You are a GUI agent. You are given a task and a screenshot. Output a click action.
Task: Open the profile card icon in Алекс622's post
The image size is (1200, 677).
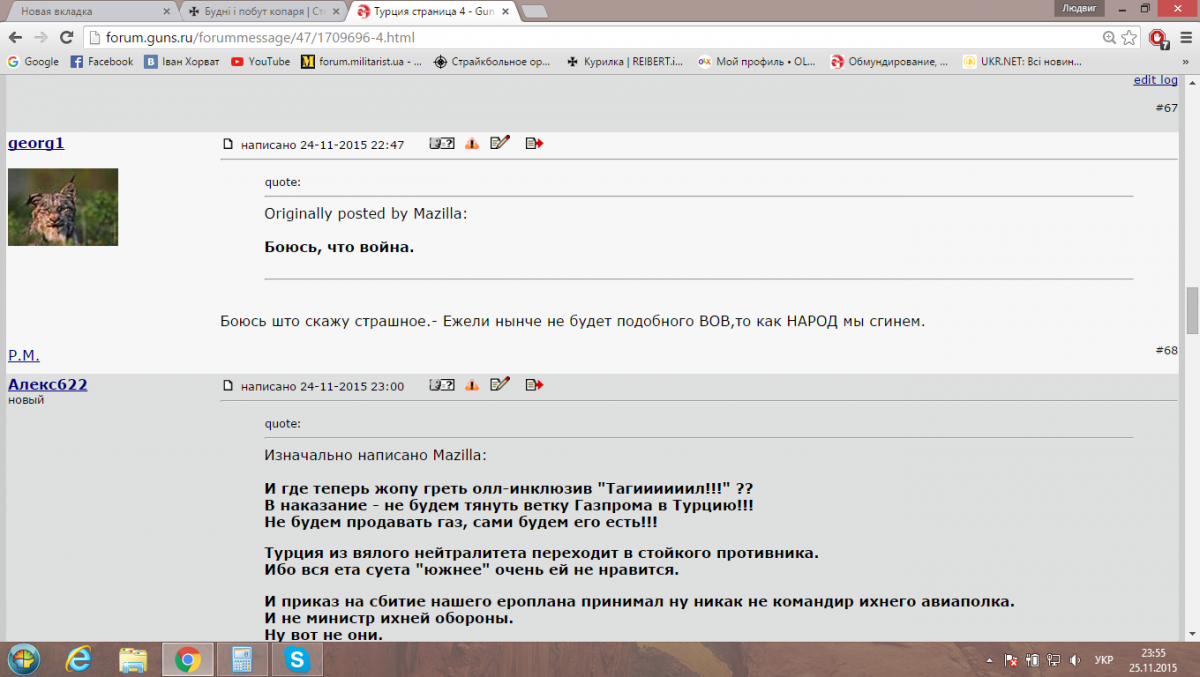[x=442, y=385]
